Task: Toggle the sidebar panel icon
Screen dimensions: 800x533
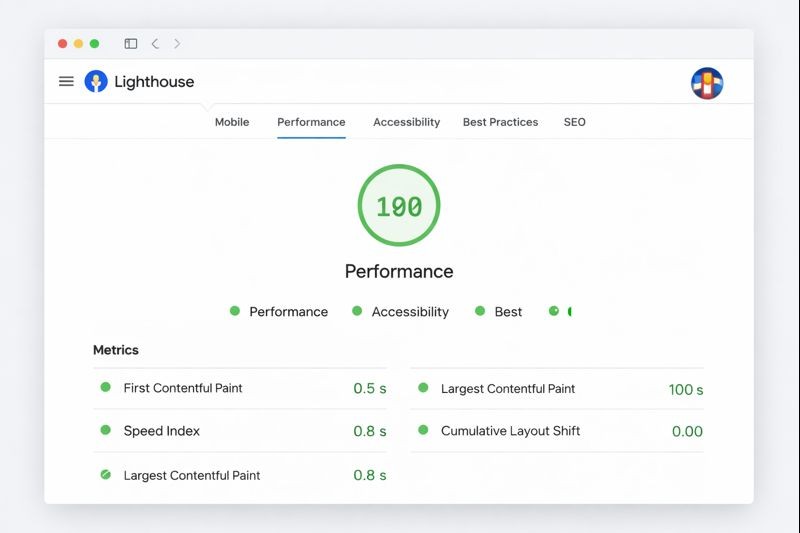Action: click(x=131, y=44)
